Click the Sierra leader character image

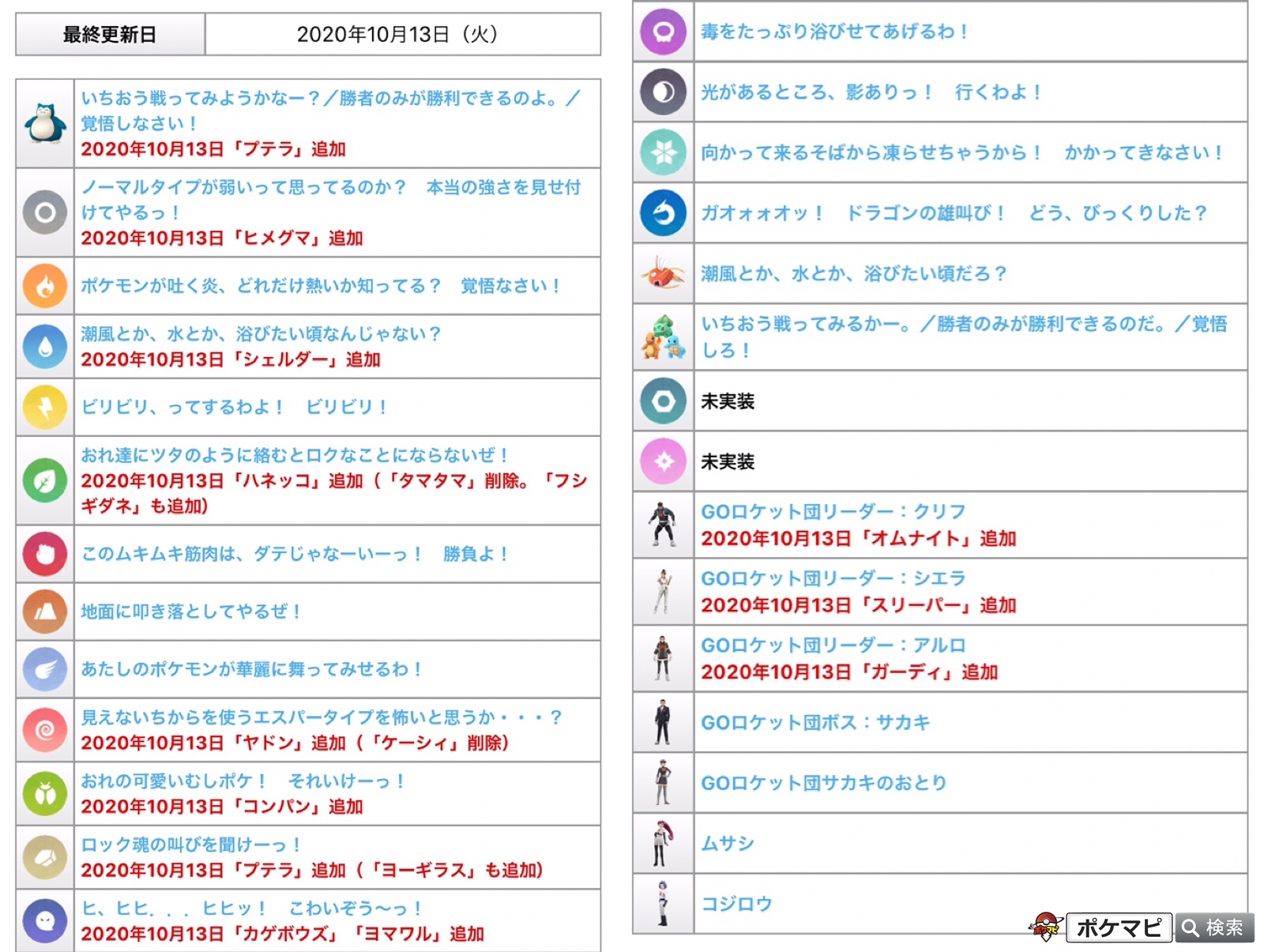(x=663, y=591)
